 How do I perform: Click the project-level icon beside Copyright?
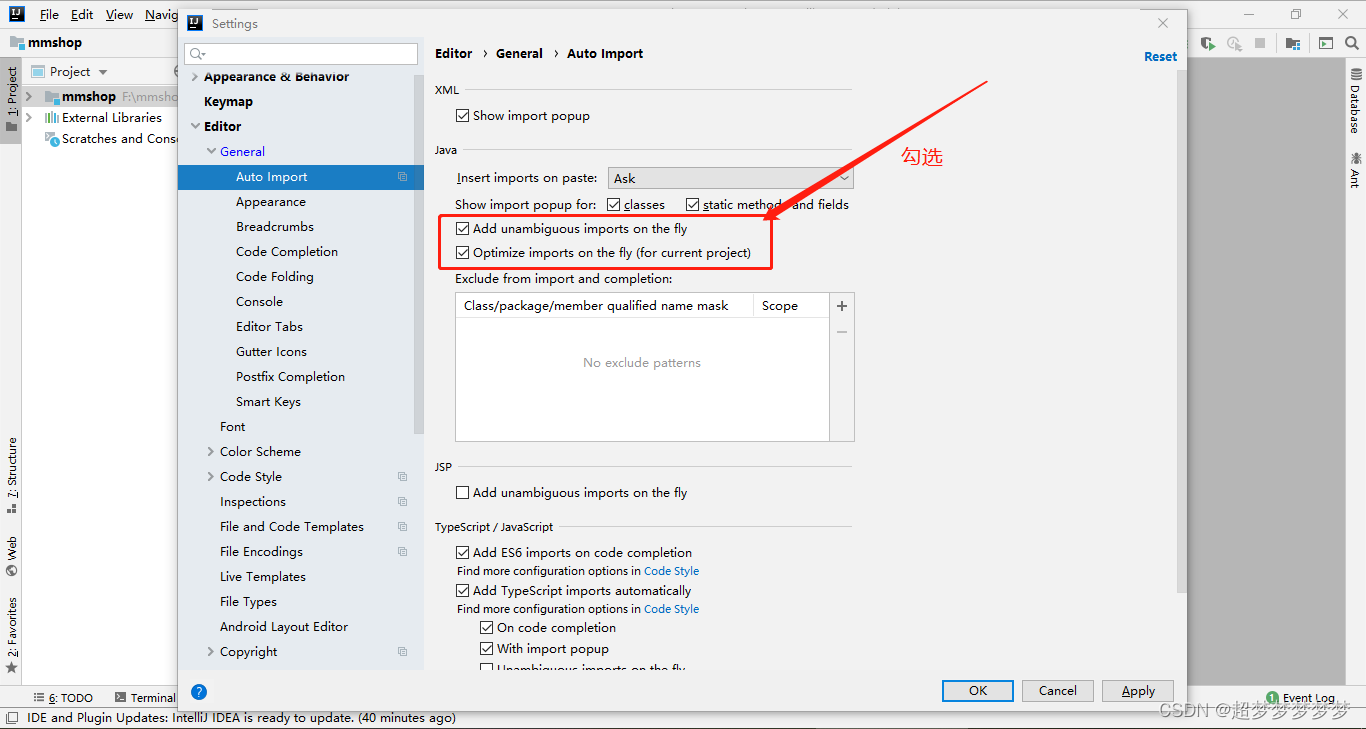[x=402, y=652]
